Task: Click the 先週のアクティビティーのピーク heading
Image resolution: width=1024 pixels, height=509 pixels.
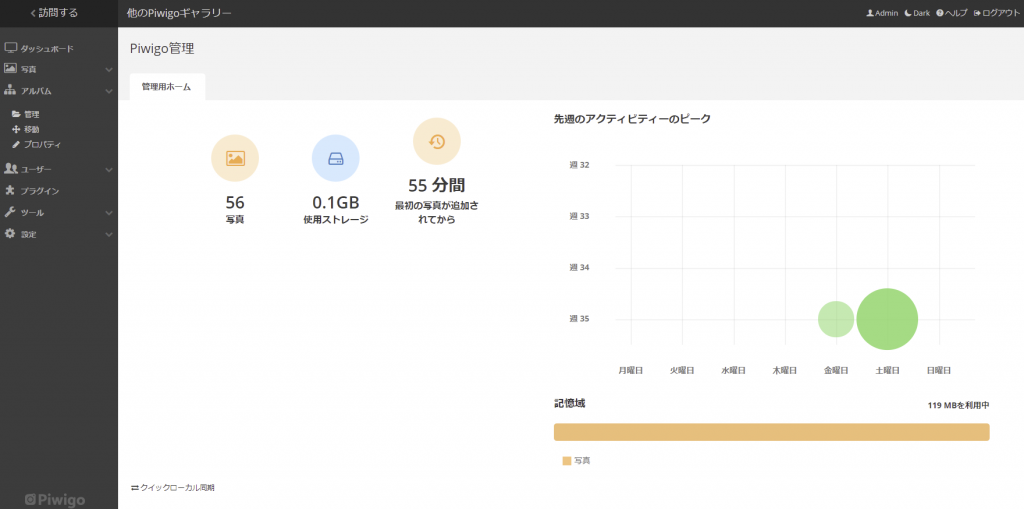Action: 632,119
